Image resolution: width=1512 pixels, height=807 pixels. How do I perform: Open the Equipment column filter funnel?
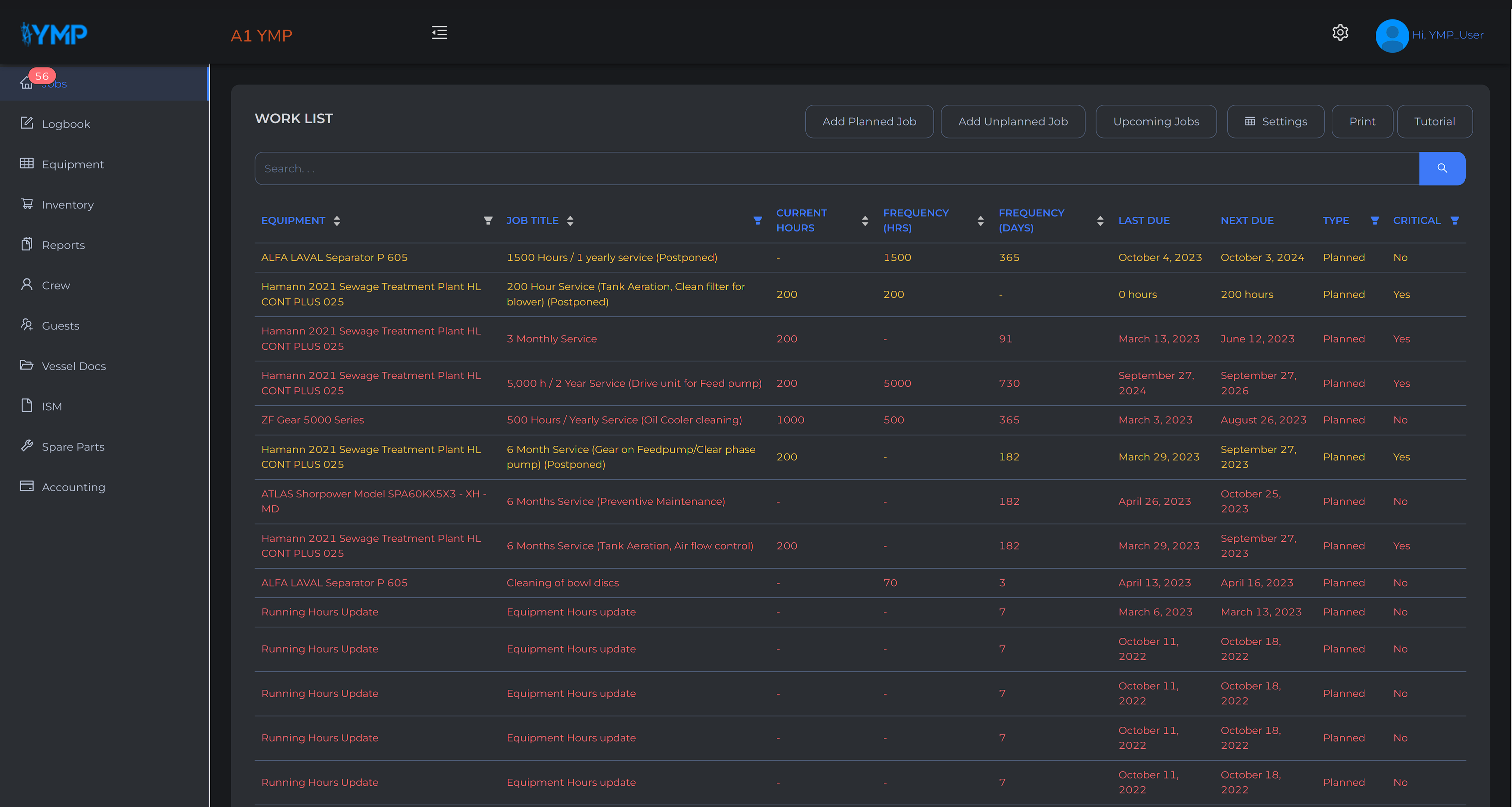click(x=488, y=220)
